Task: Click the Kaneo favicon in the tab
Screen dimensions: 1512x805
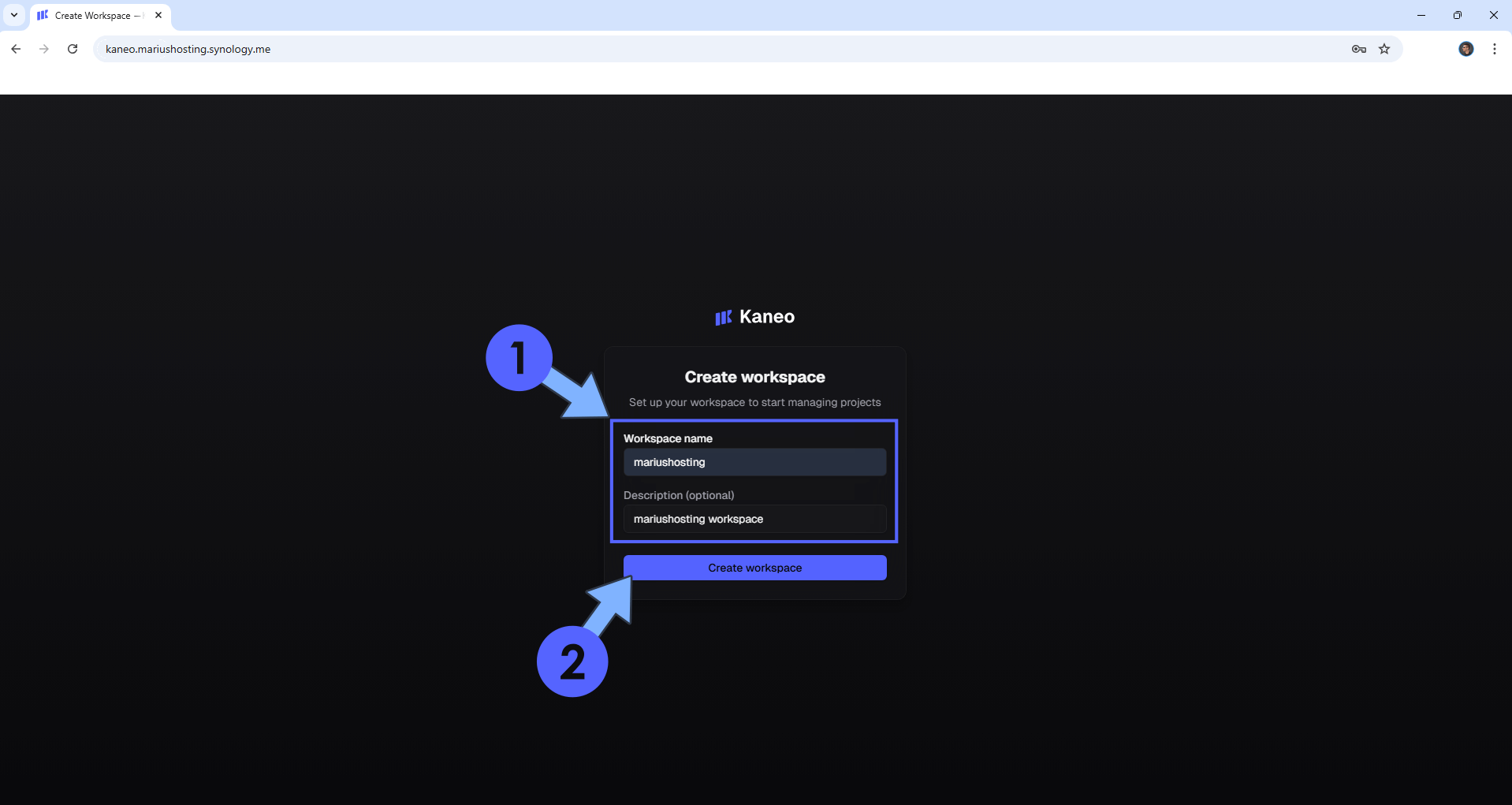Action: pyautogui.click(x=43, y=15)
